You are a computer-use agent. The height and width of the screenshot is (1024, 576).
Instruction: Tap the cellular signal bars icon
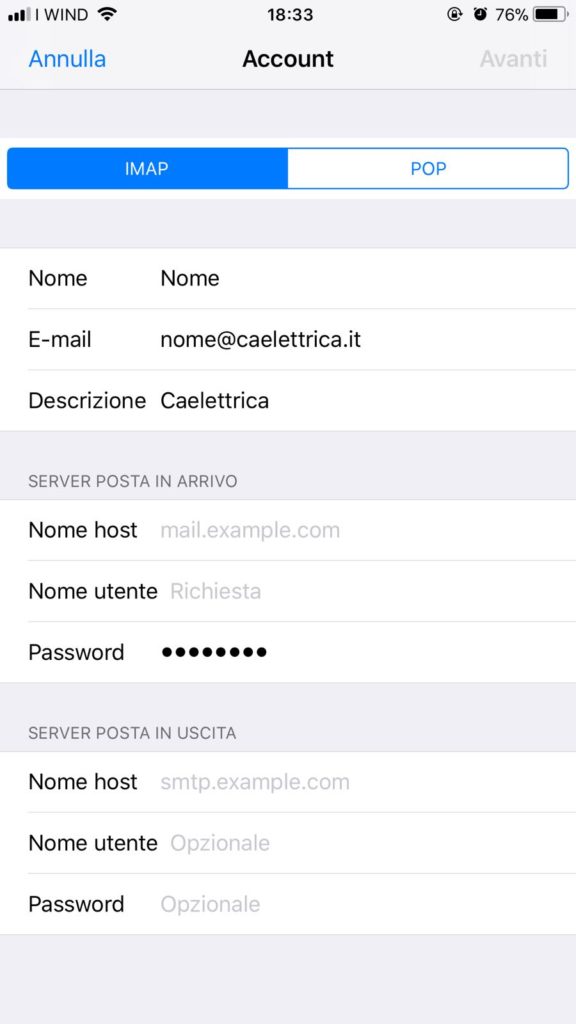(19, 14)
